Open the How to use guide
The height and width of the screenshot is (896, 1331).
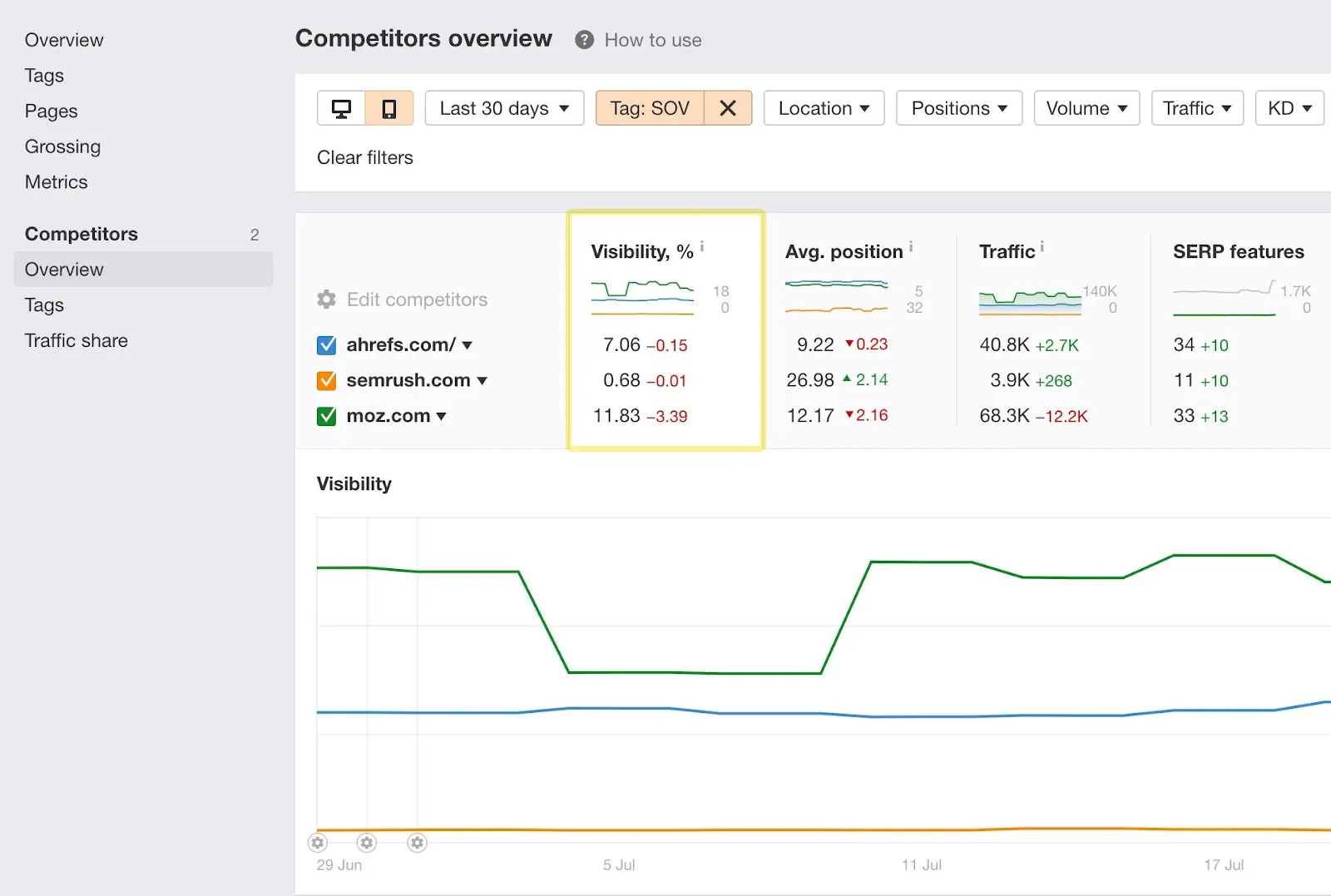pyautogui.click(x=652, y=39)
